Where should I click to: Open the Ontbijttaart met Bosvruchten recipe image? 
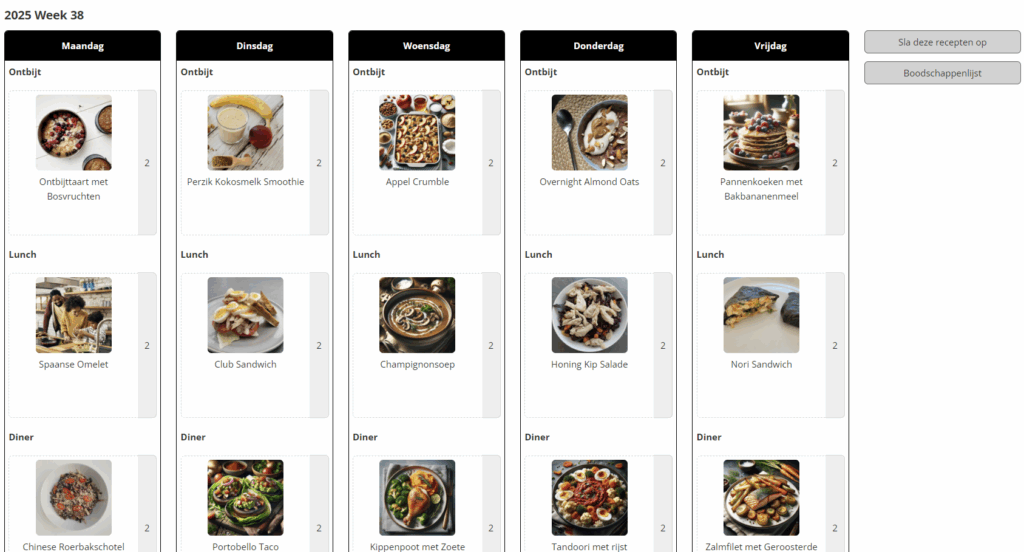(74, 133)
